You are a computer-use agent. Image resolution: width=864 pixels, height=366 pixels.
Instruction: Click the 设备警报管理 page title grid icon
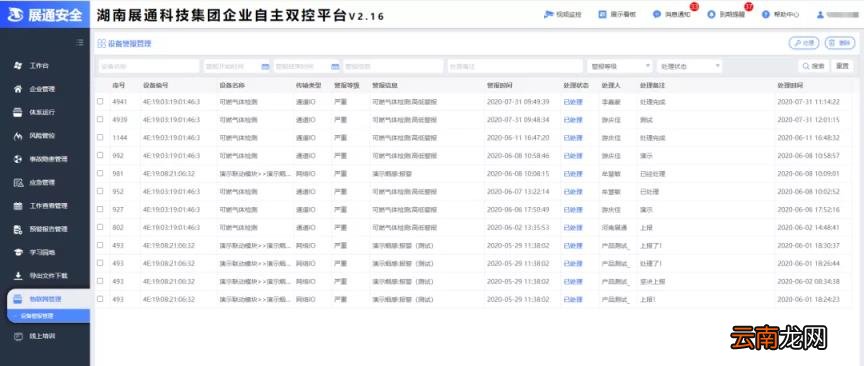(x=101, y=44)
